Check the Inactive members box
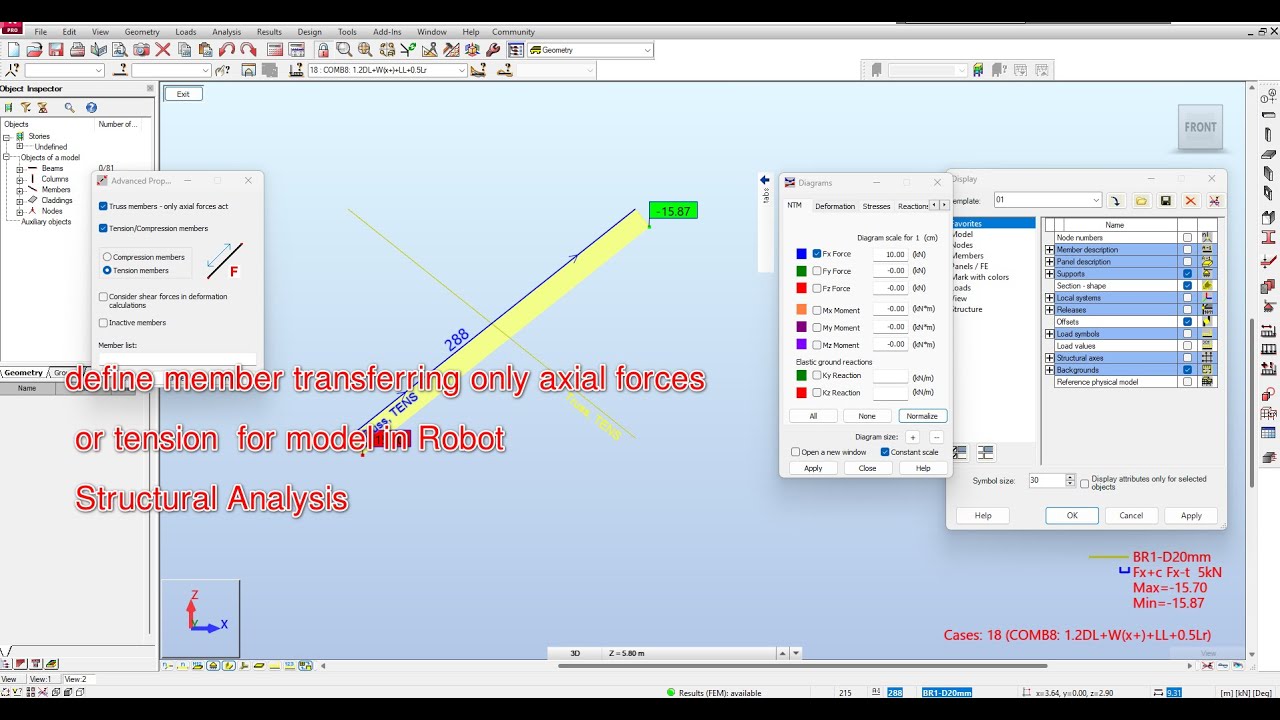1280x720 pixels. 104,323
